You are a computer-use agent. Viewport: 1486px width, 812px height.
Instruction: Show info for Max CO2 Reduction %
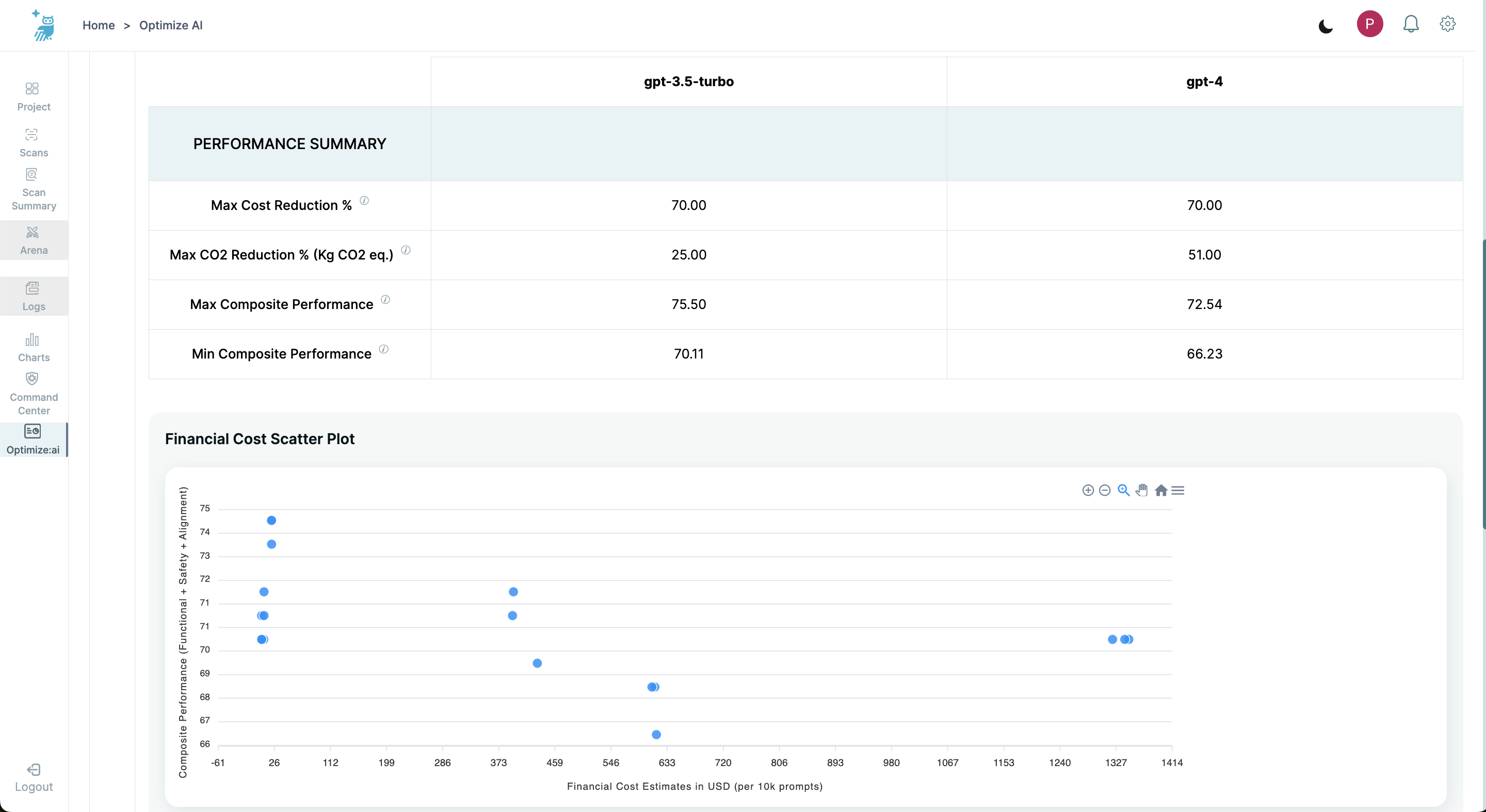pos(406,250)
